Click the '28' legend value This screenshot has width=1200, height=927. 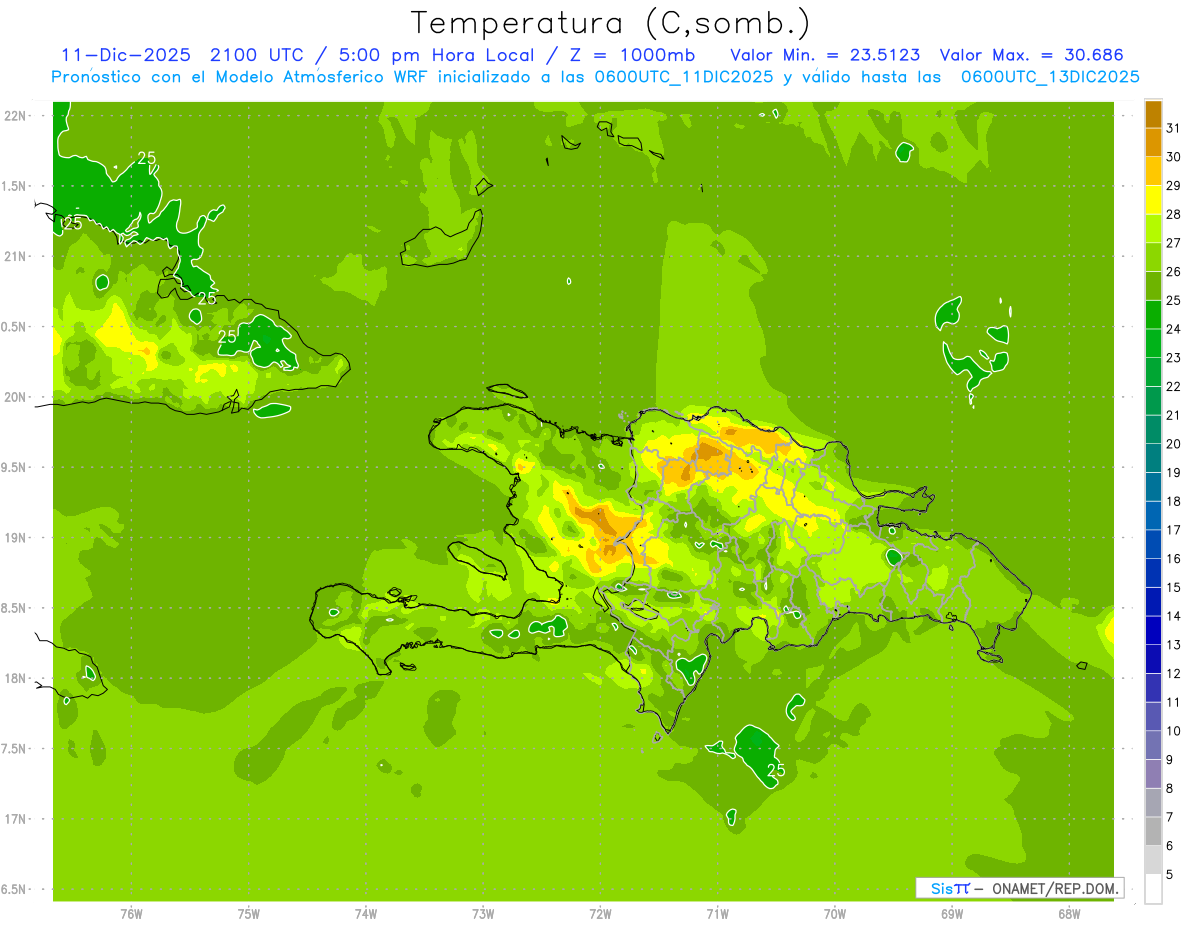[x=1174, y=214]
